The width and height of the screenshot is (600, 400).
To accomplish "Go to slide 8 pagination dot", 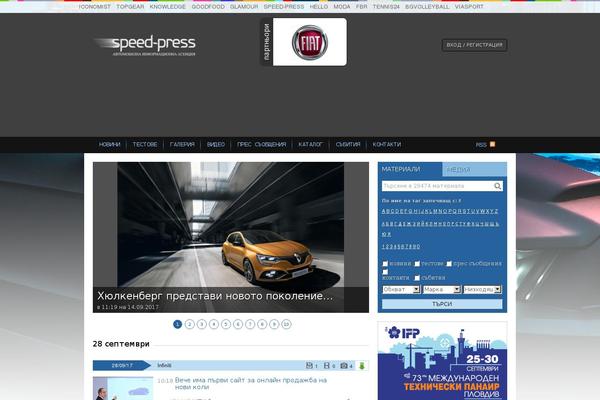I will 262,324.
